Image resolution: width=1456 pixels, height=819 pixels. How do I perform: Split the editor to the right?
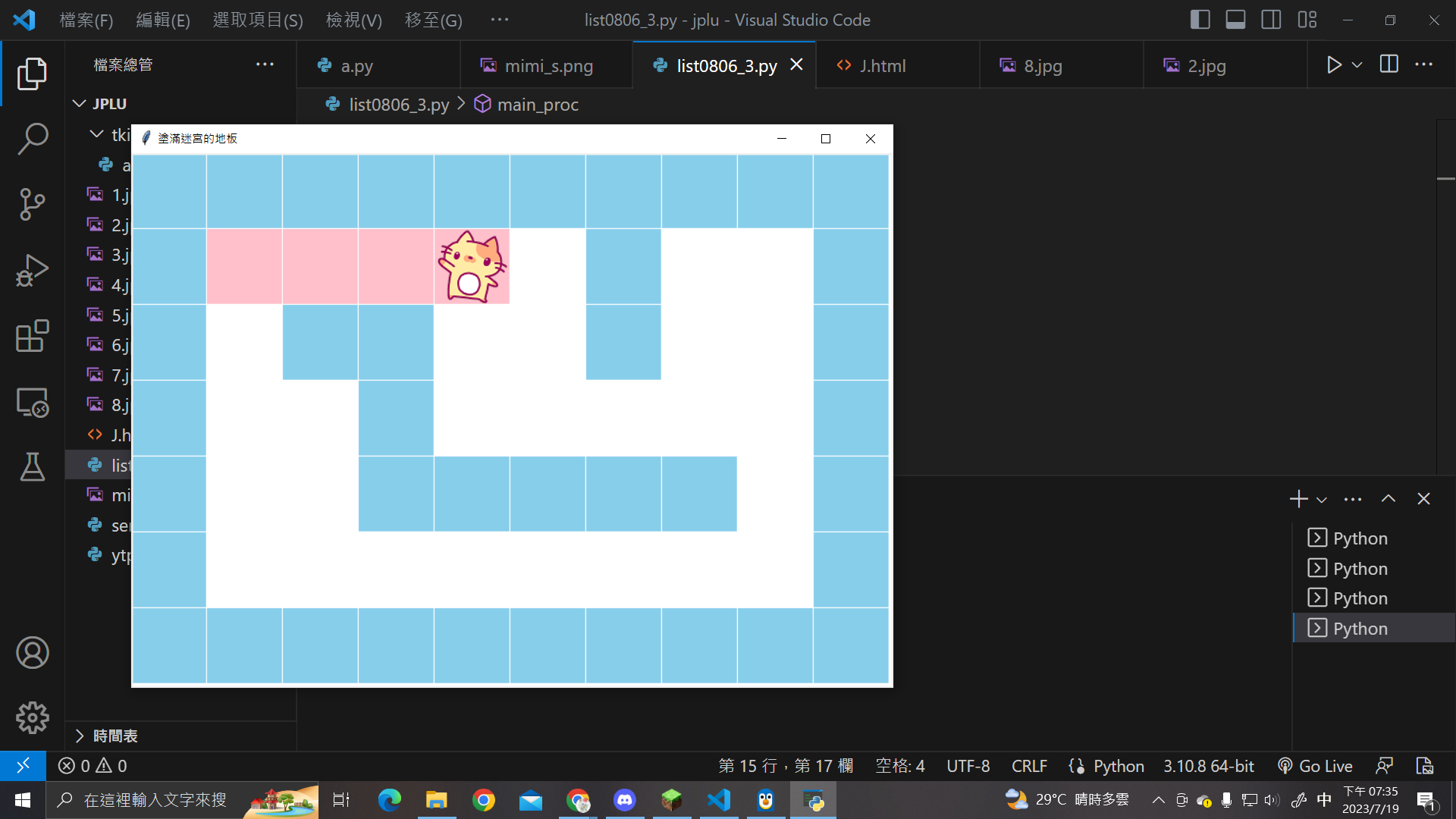tap(1389, 65)
